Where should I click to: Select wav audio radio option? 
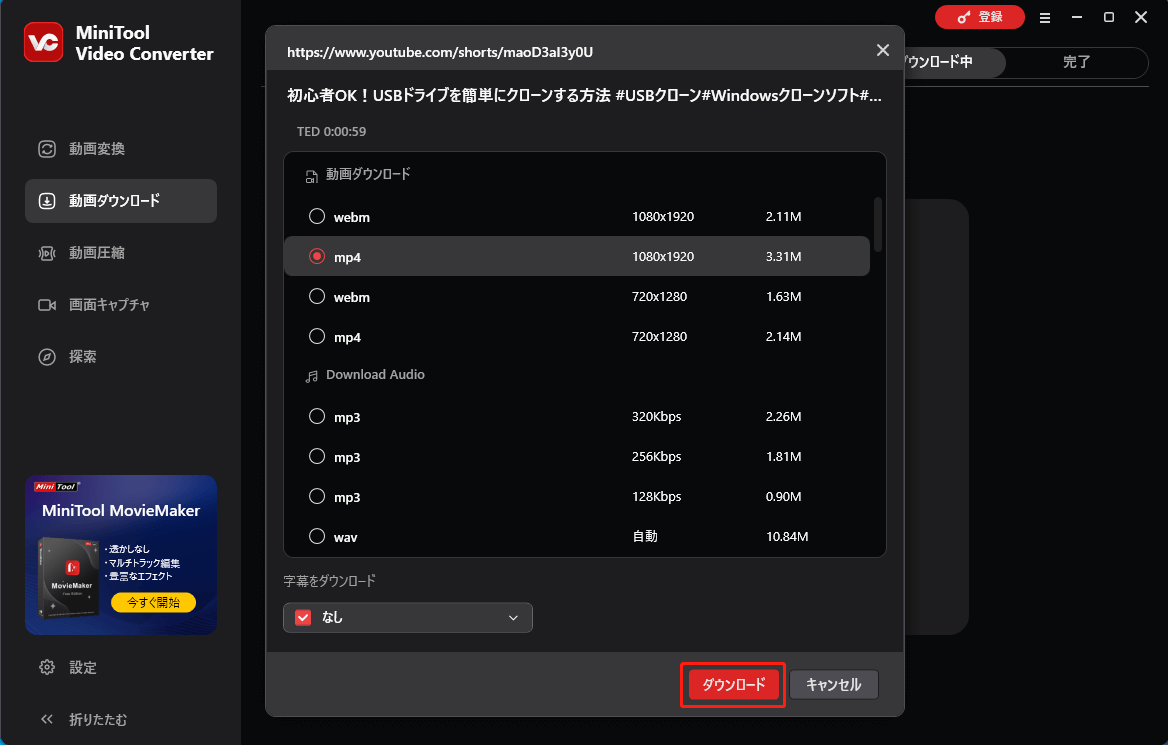(317, 536)
